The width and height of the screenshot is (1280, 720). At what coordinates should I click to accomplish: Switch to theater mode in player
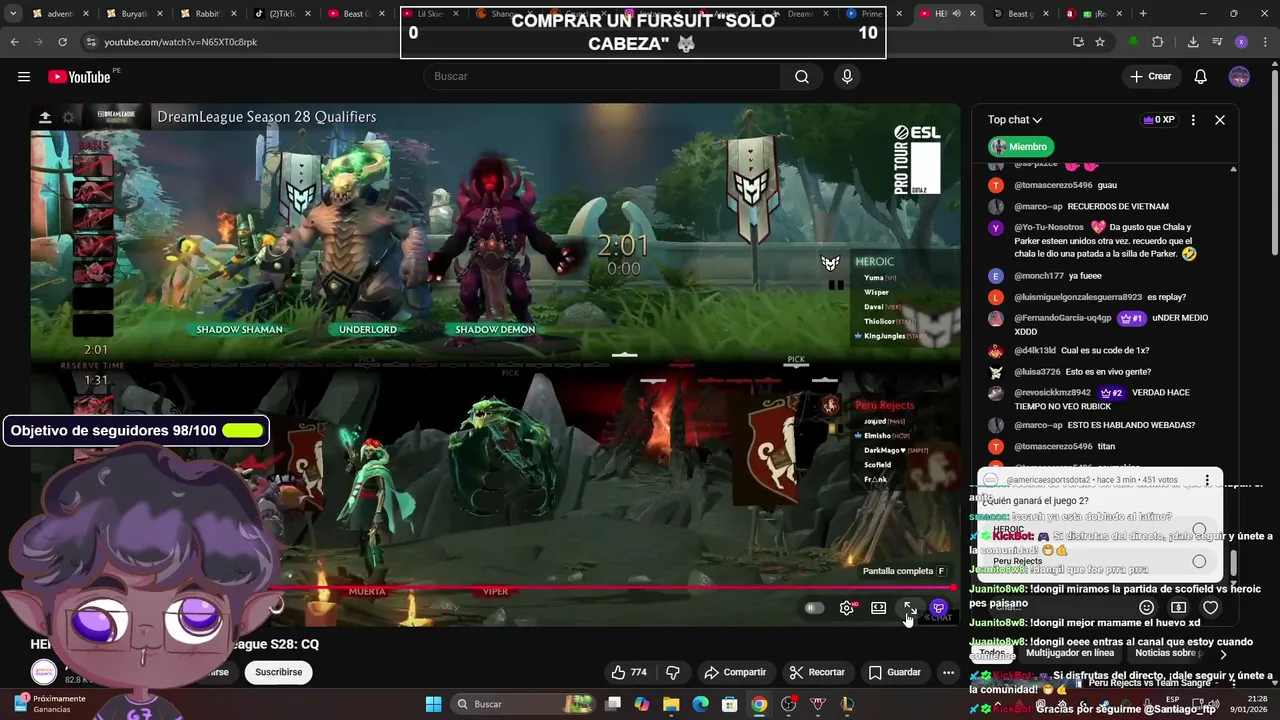[879, 608]
